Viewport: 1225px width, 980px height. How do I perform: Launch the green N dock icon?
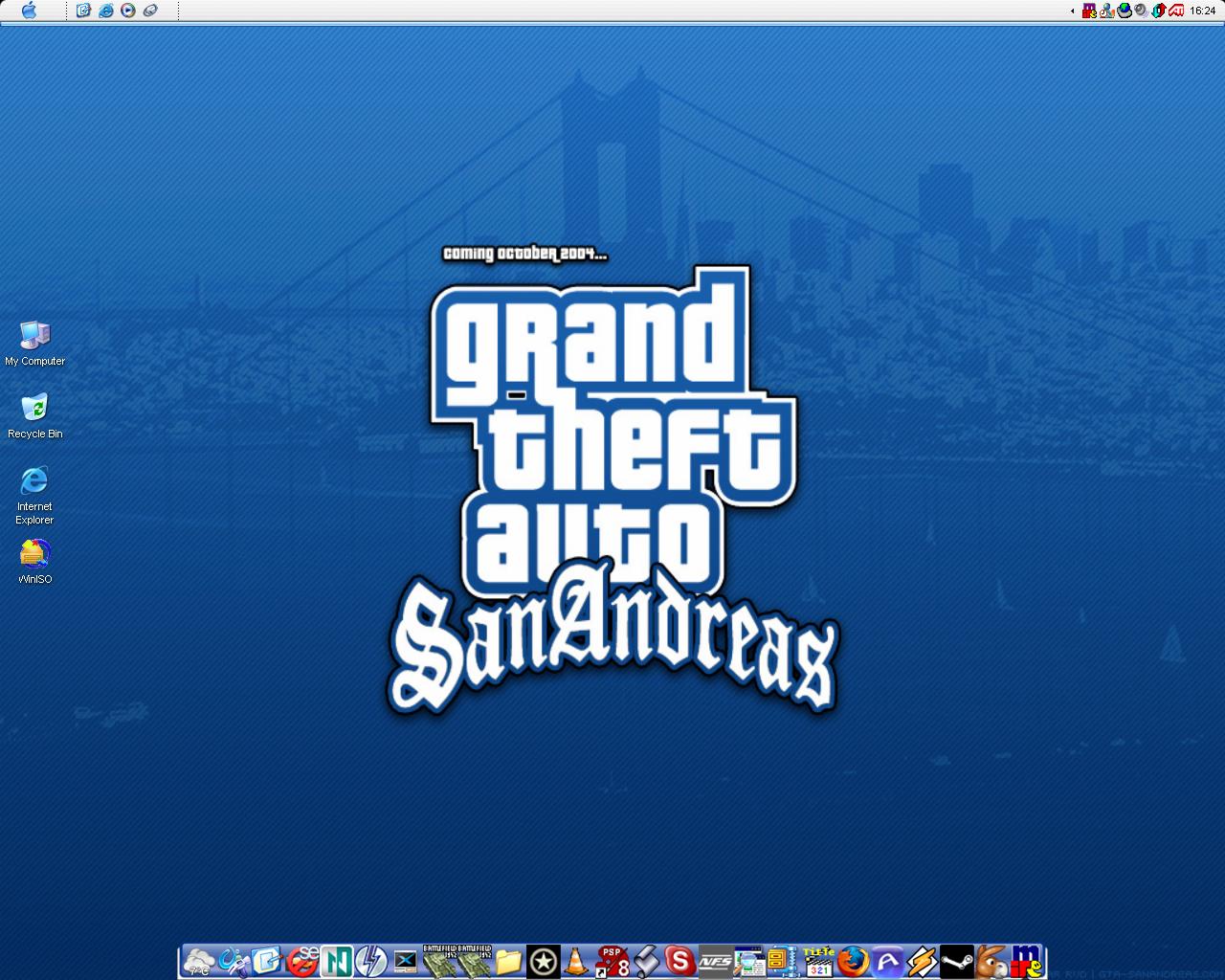pyautogui.click(x=336, y=961)
